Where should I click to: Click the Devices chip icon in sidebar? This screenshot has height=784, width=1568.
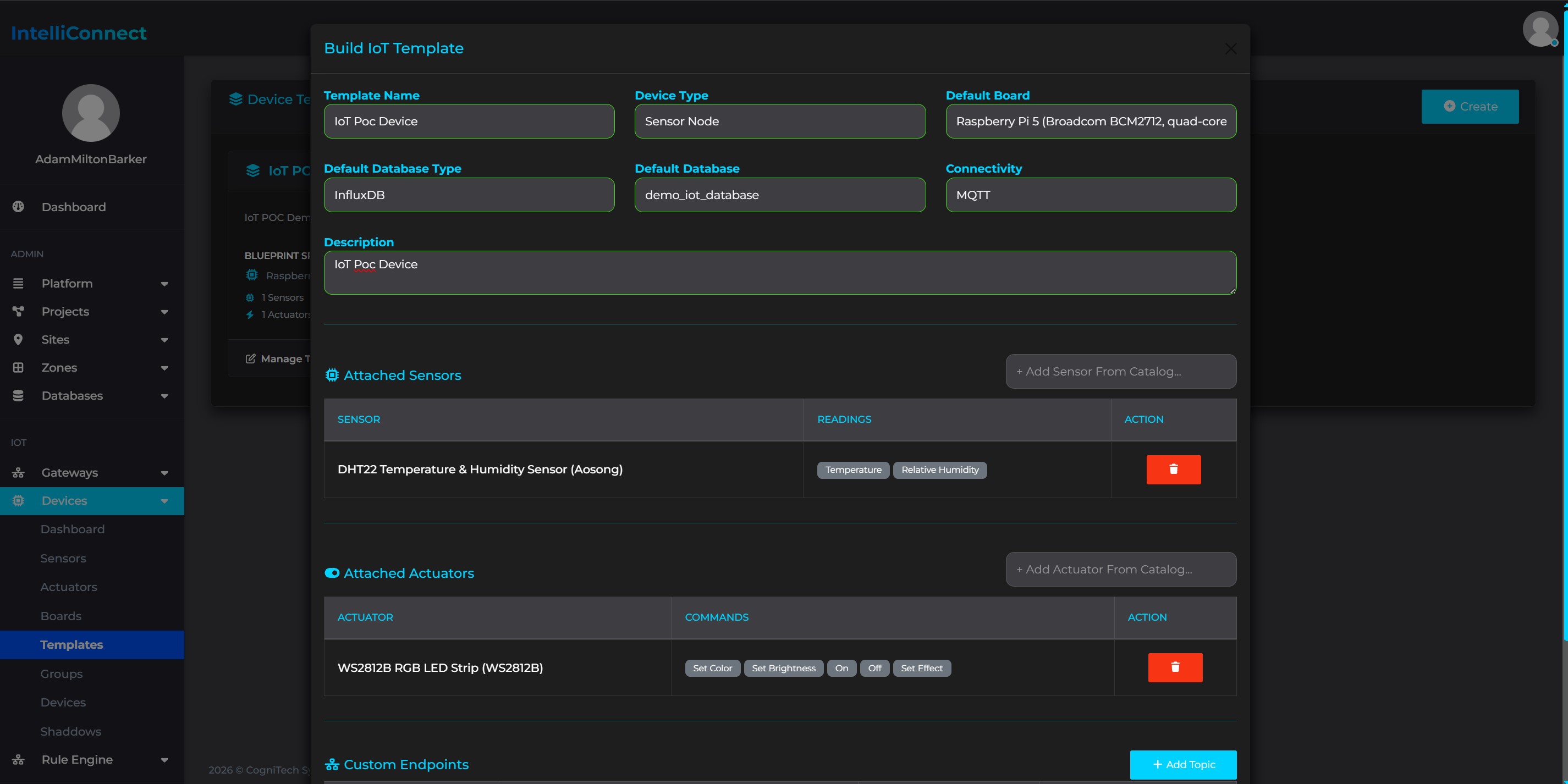point(18,501)
